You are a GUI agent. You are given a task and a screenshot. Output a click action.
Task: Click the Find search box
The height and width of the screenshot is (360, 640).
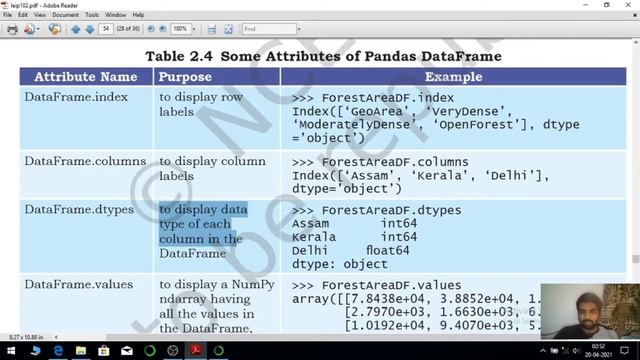[269, 29]
